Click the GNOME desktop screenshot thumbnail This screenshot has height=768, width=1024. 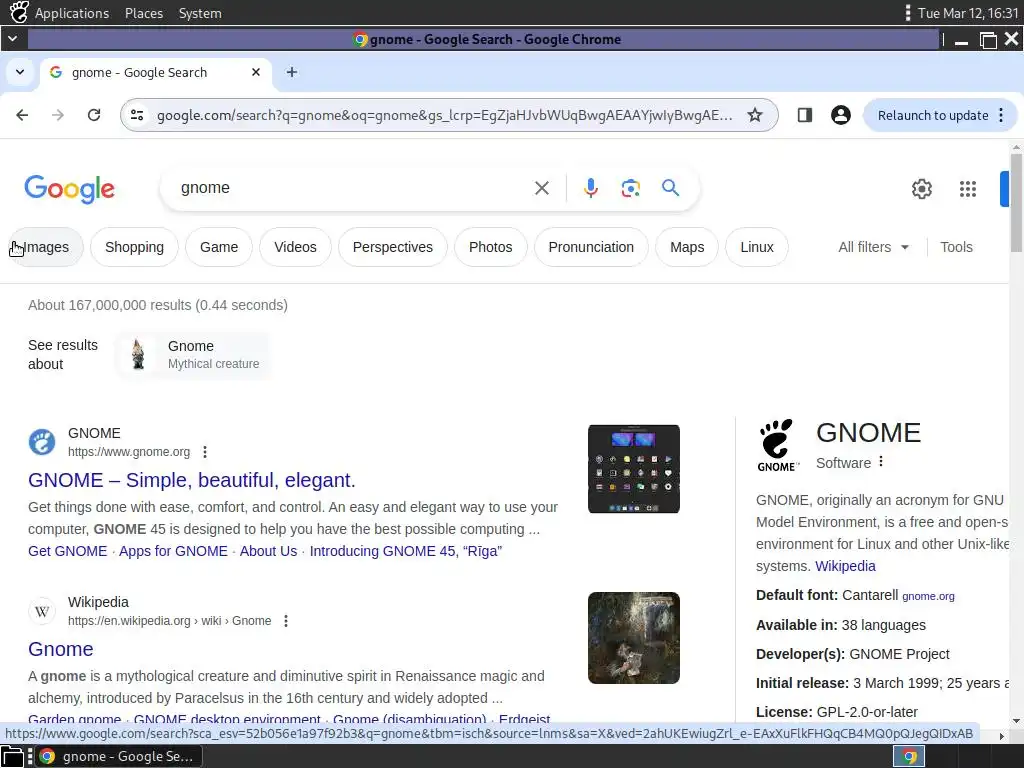(x=633, y=469)
